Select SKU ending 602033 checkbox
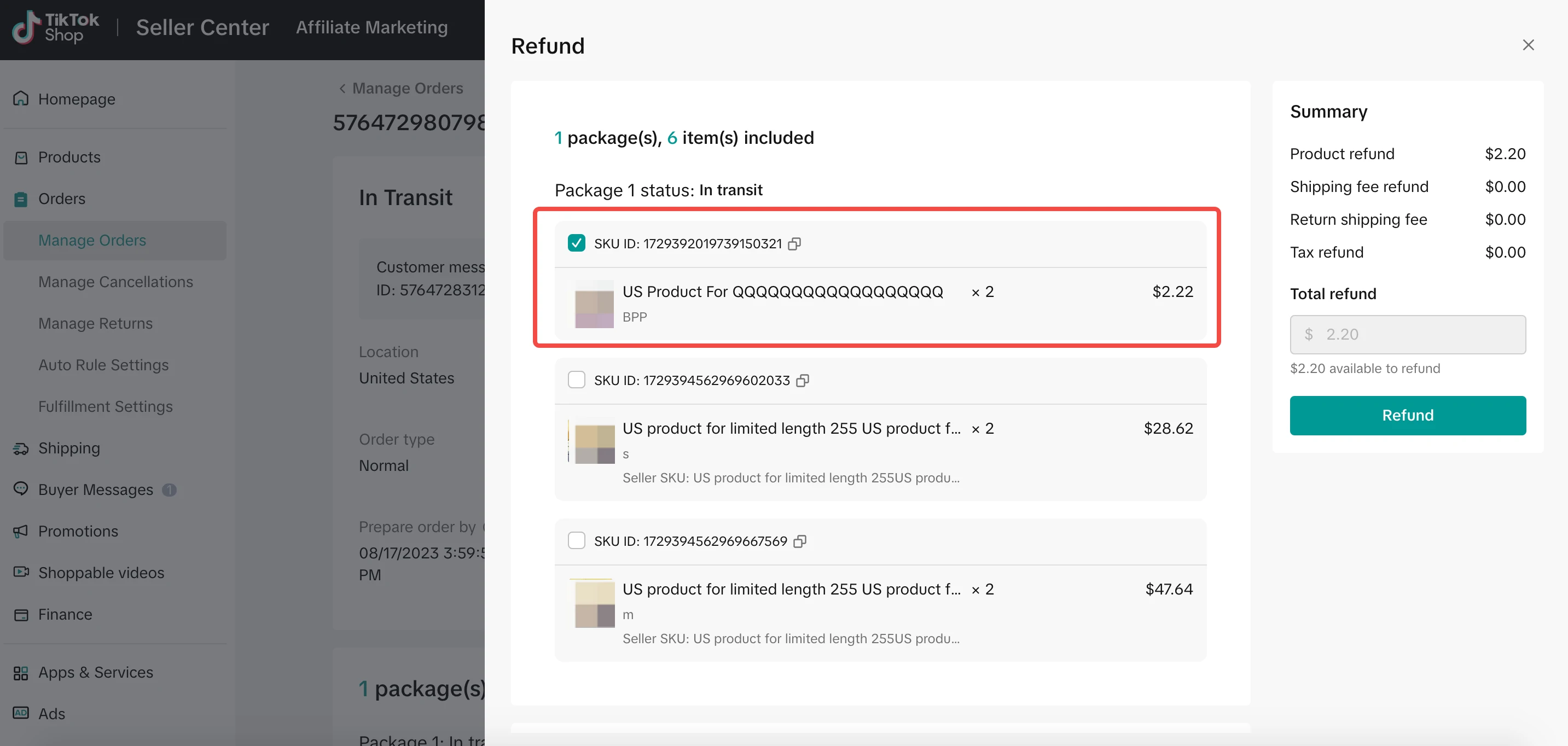The height and width of the screenshot is (746, 1568). [576, 380]
